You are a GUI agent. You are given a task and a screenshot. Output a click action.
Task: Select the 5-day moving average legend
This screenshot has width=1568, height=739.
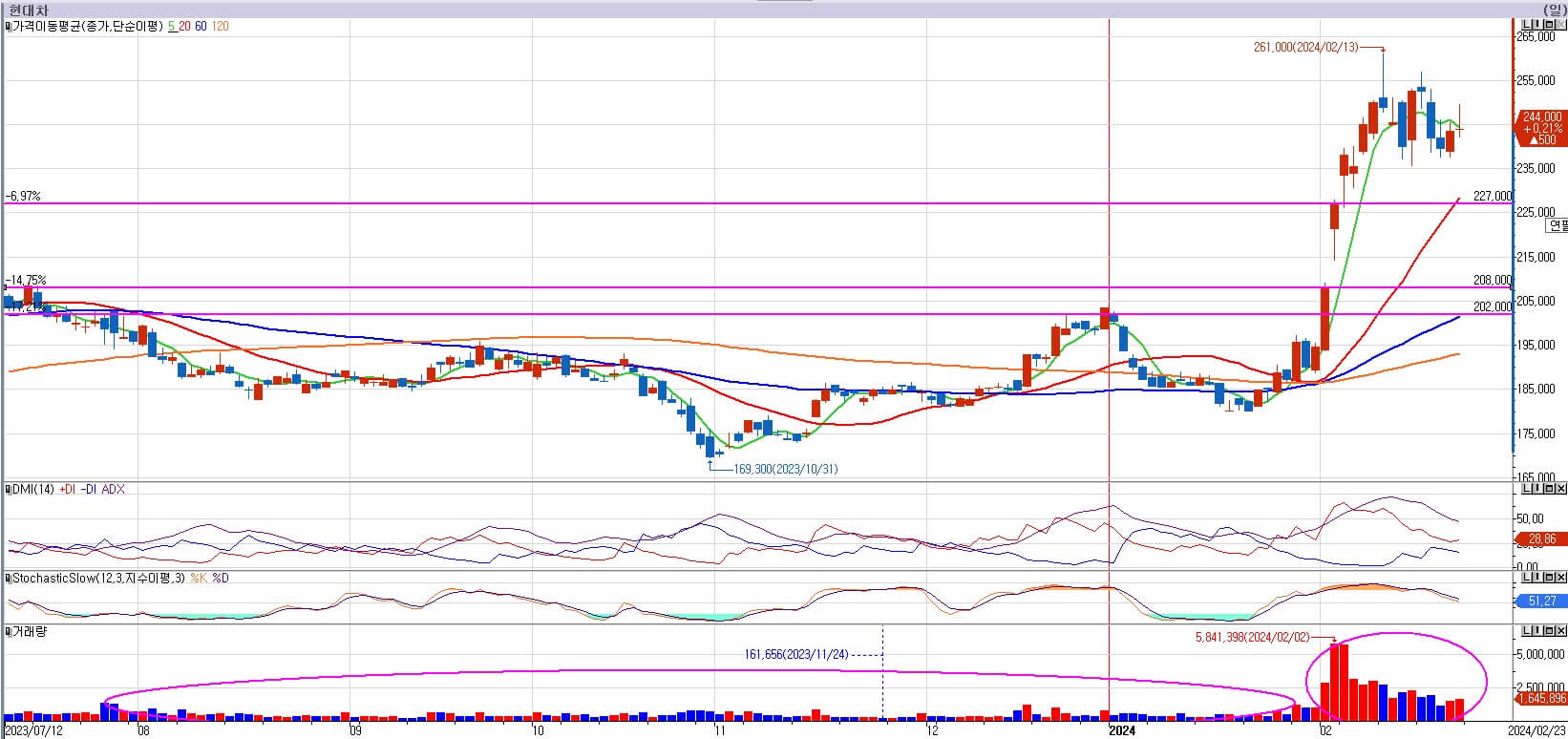(x=171, y=27)
